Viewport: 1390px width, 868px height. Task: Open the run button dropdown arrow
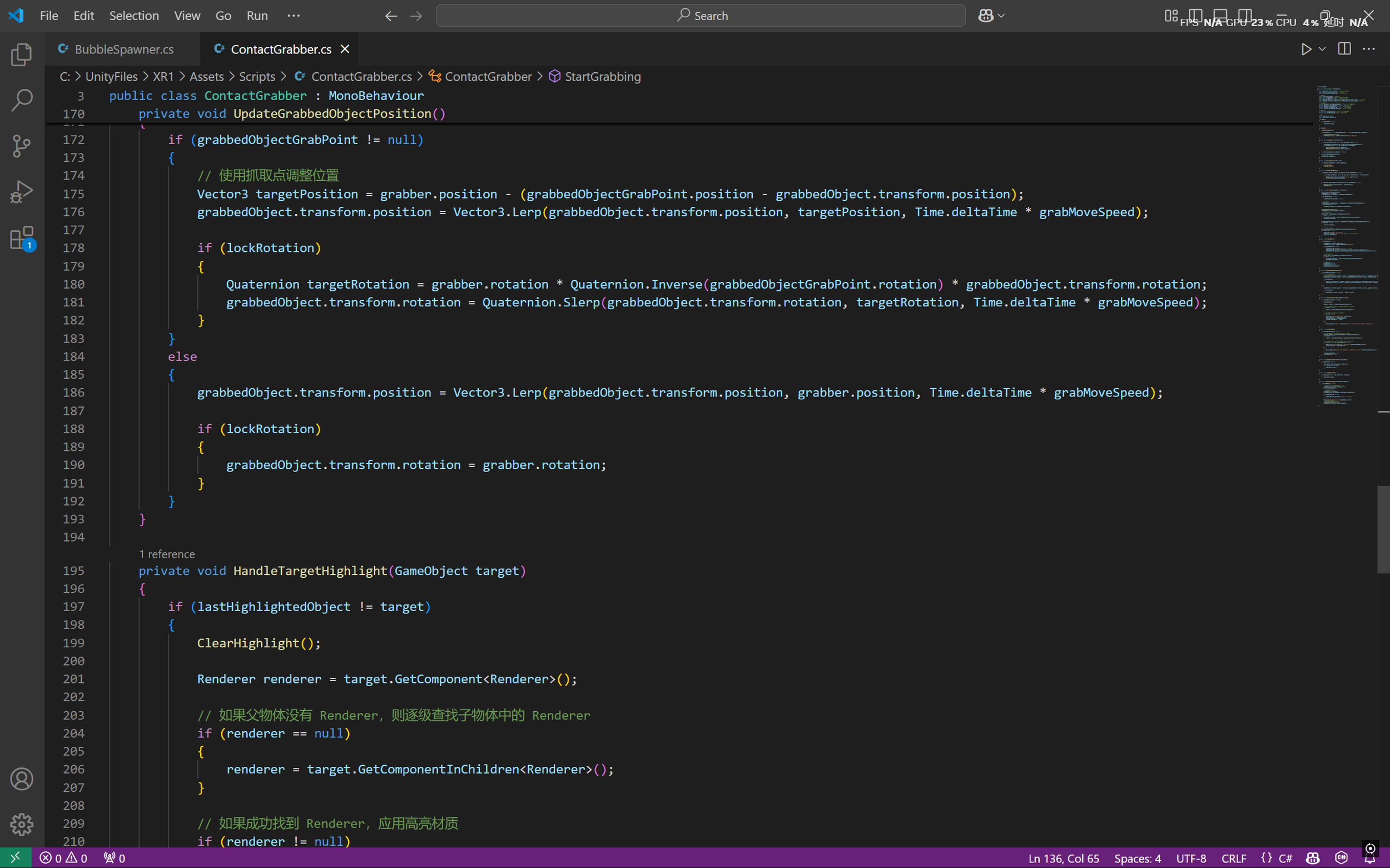[x=1322, y=49]
